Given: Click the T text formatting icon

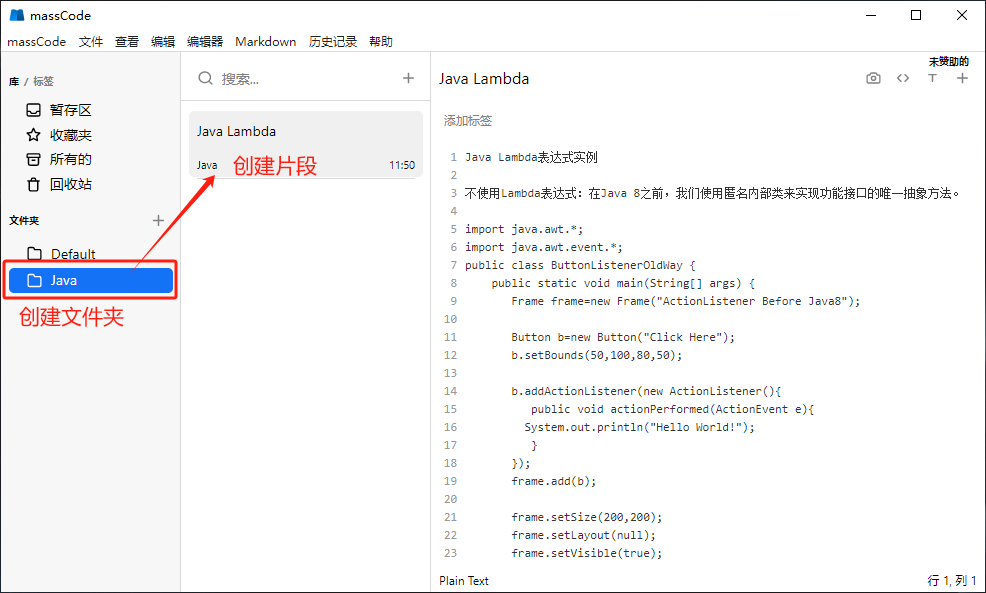Looking at the screenshot, I should click(933, 78).
